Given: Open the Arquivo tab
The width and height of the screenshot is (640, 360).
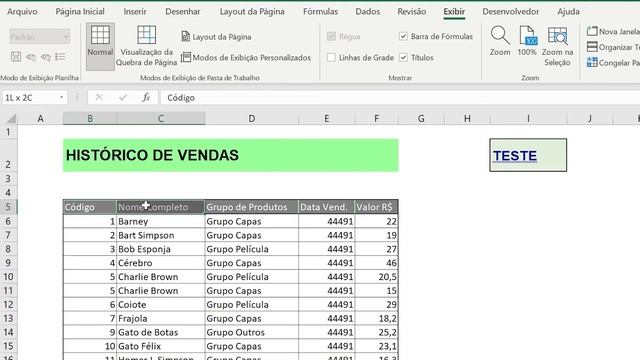Looking at the screenshot, I should 22,11.
